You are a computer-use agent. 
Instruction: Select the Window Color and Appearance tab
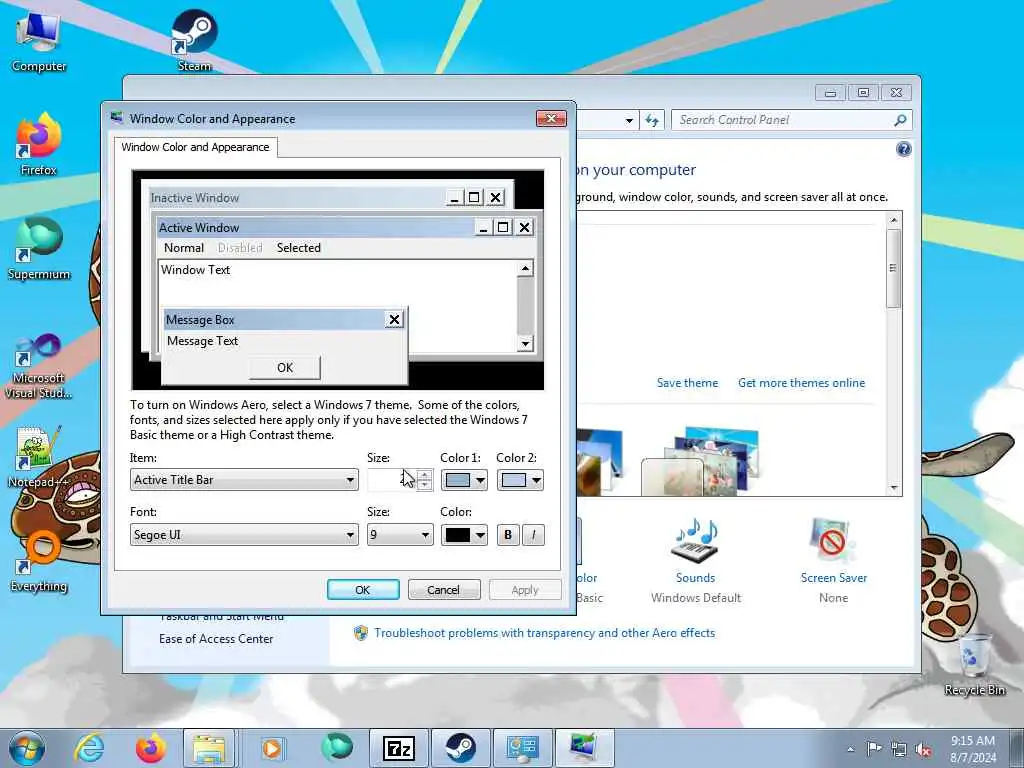pyautogui.click(x=195, y=147)
